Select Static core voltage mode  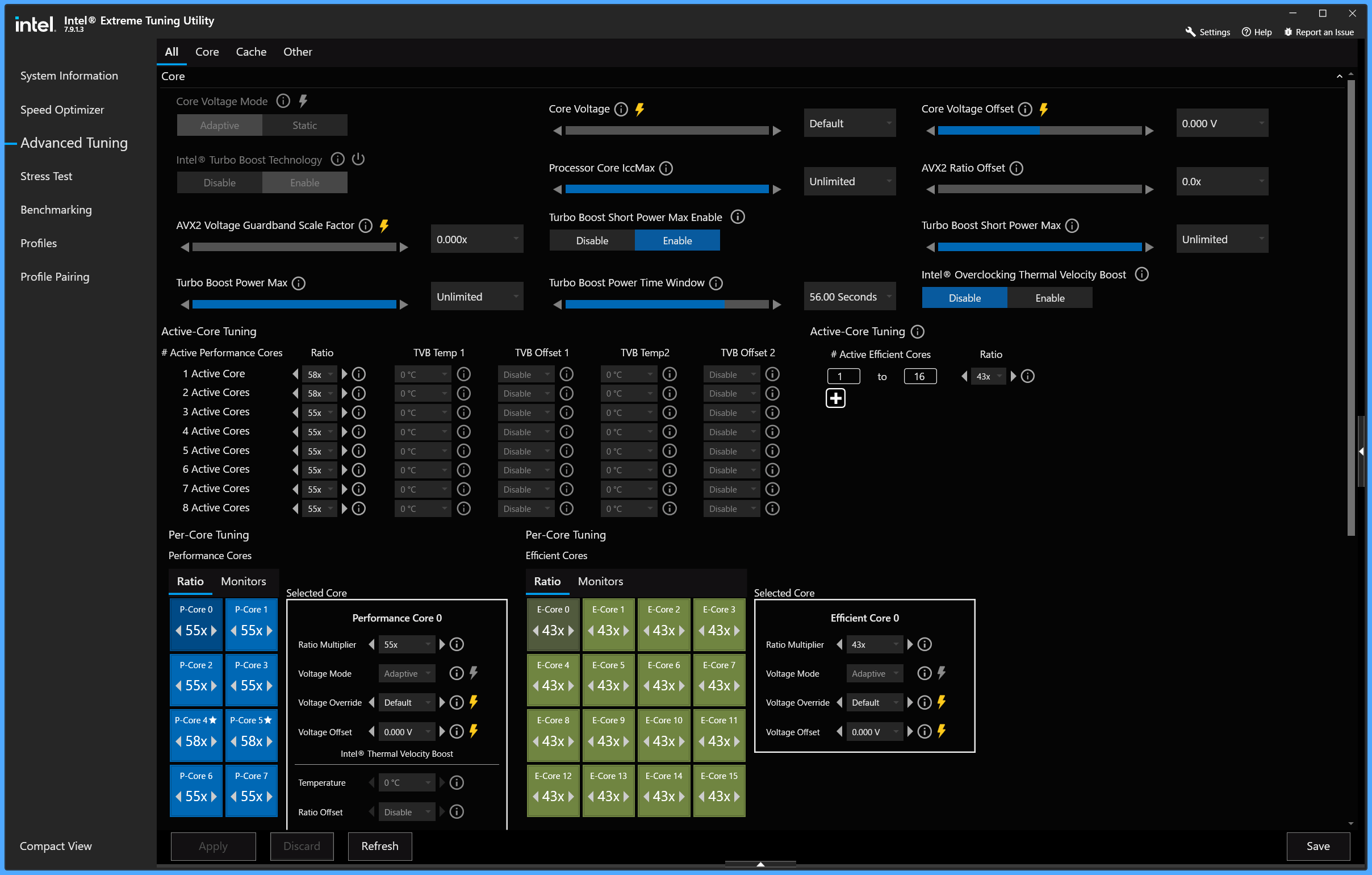pyautogui.click(x=304, y=125)
